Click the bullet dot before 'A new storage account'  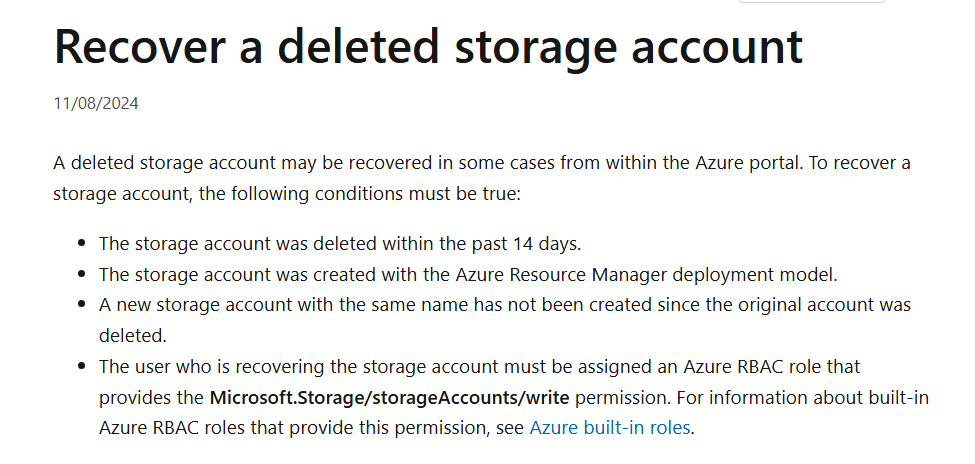click(x=81, y=305)
